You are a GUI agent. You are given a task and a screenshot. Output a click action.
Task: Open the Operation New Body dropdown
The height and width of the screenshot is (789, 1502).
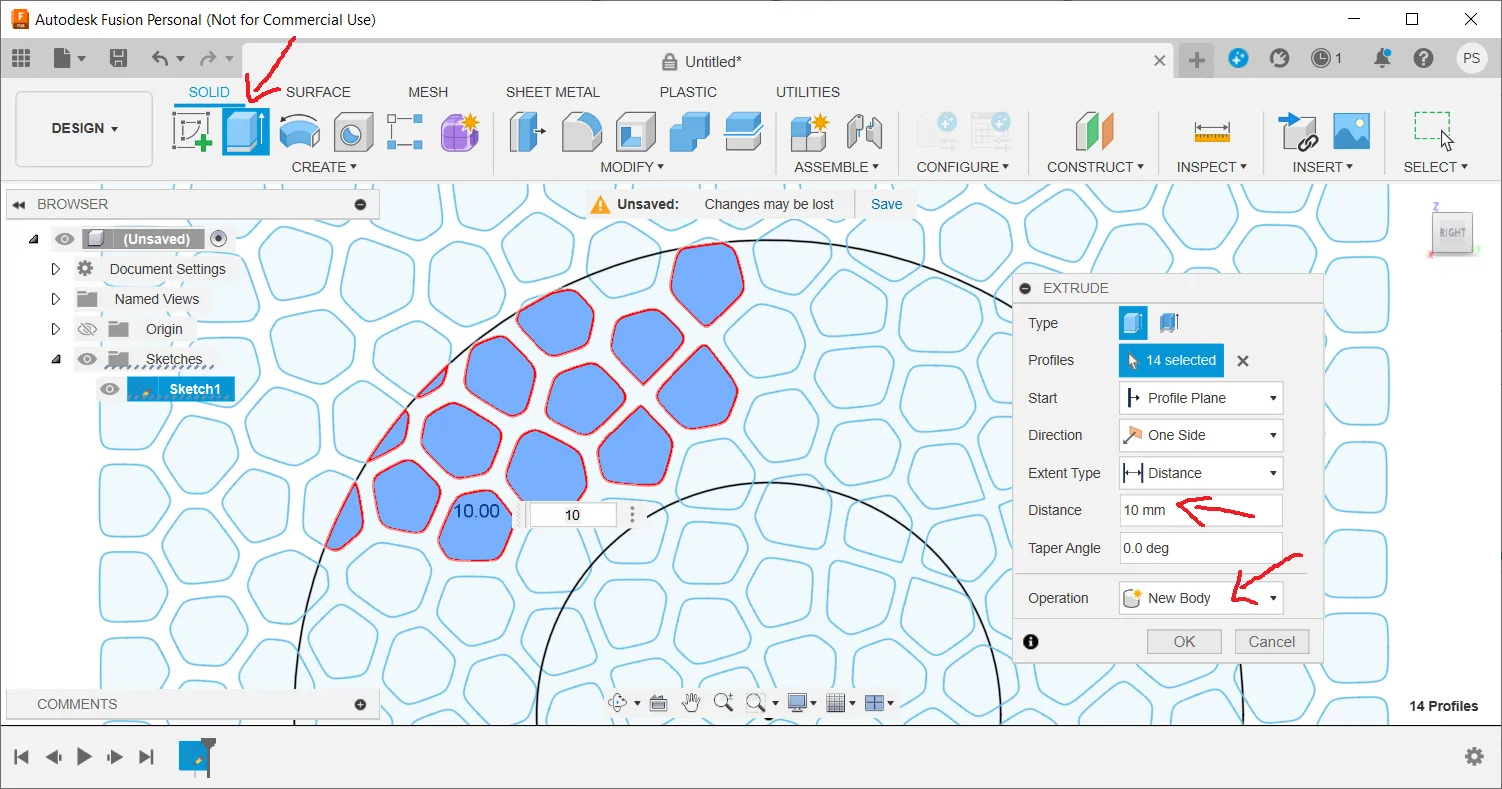(x=1201, y=598)
